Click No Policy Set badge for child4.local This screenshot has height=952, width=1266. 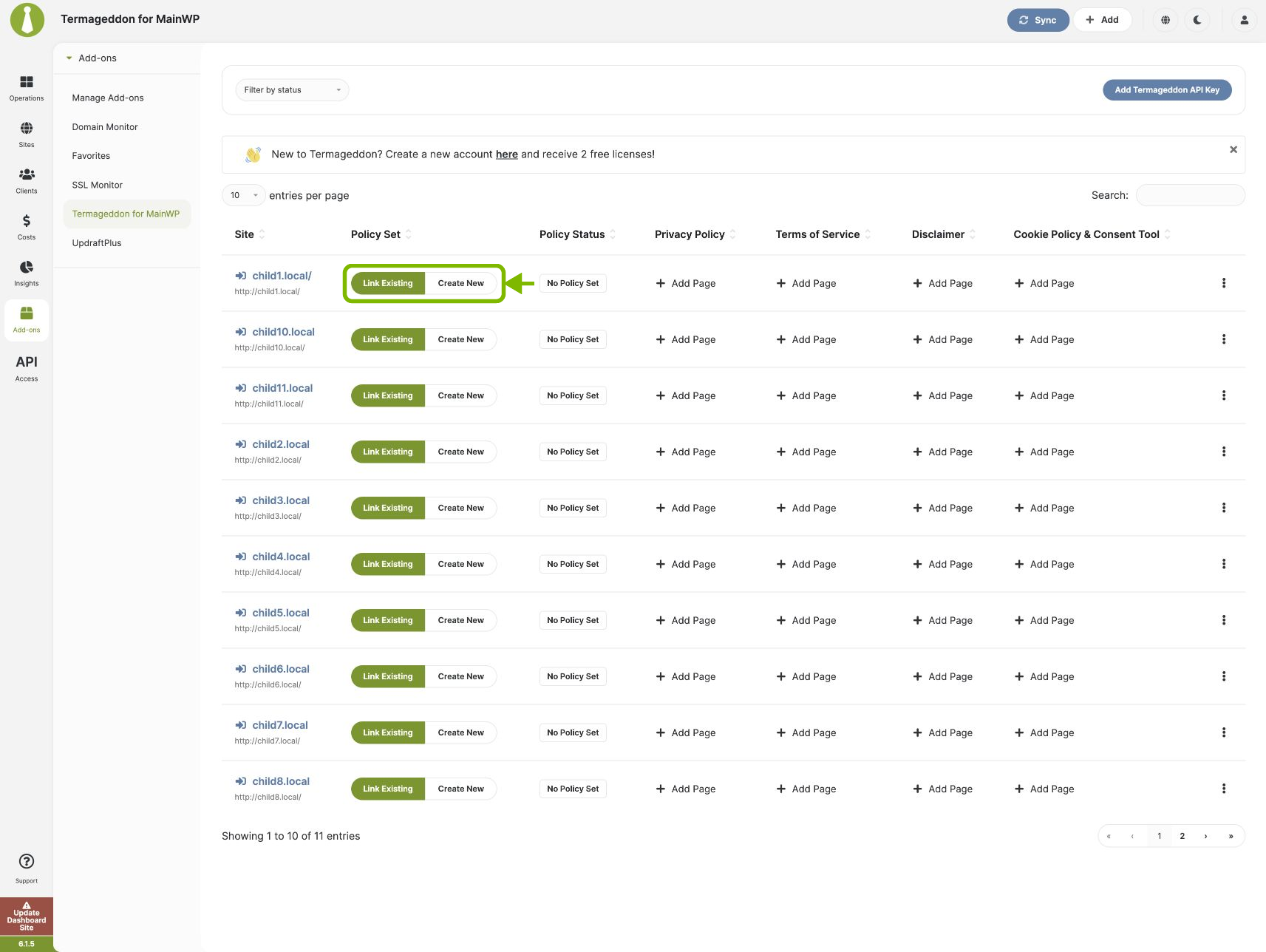point(573,564)
